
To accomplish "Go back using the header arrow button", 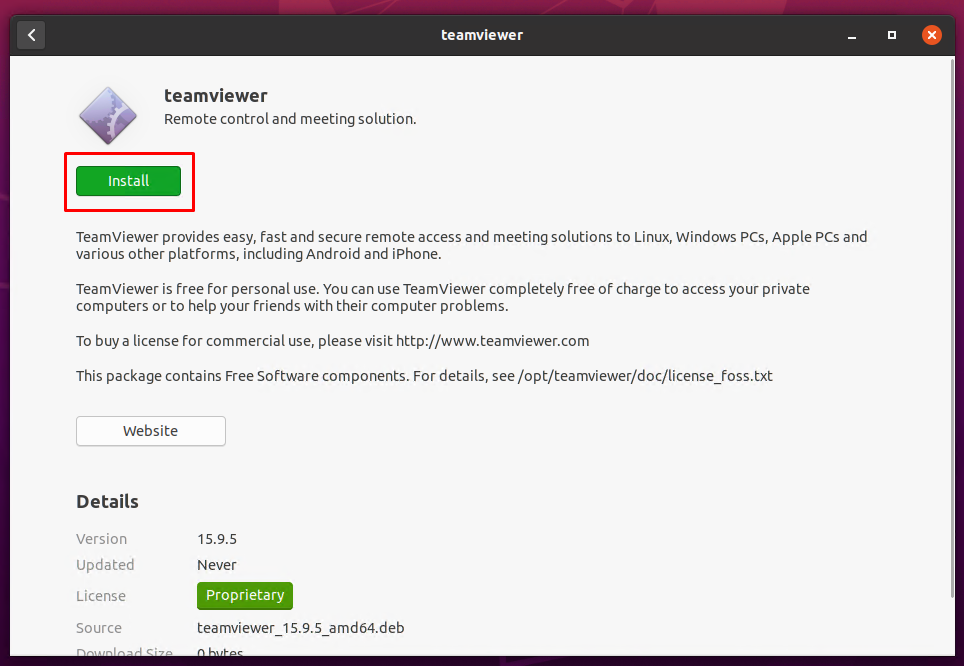I will tap(31, 35).
